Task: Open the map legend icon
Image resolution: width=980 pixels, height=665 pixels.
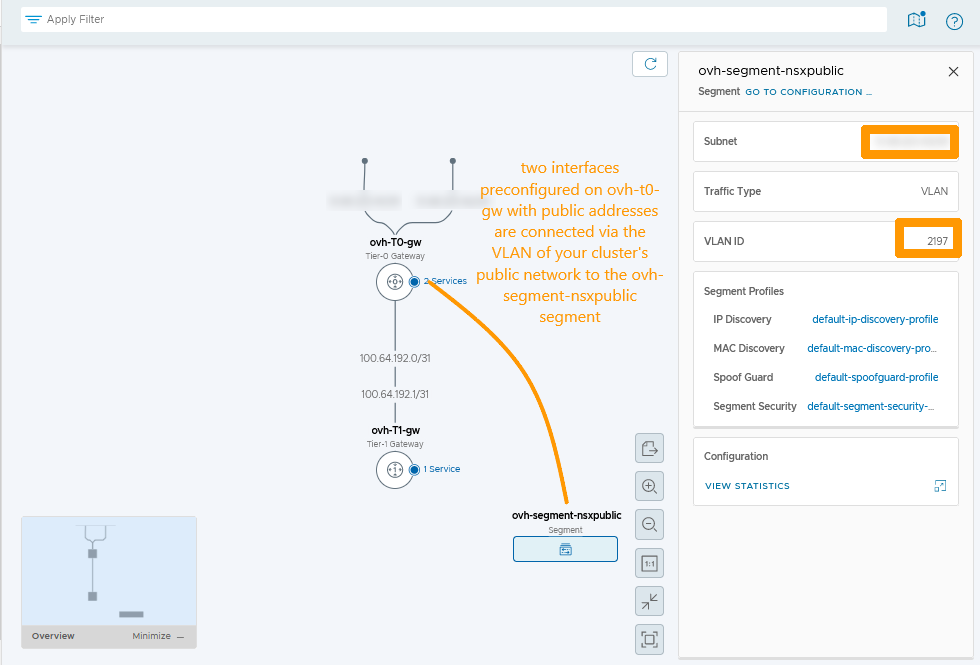Action: coord(916,21)
